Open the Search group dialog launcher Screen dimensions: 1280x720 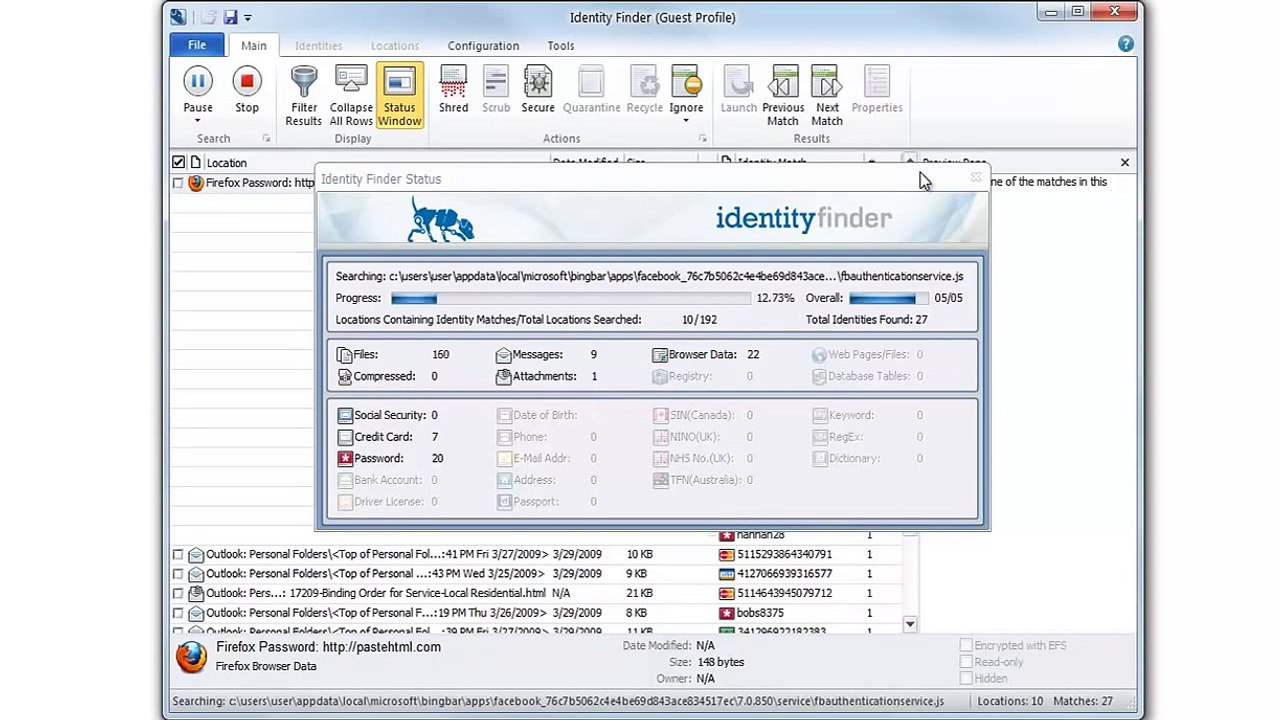(x=266, y=139)
